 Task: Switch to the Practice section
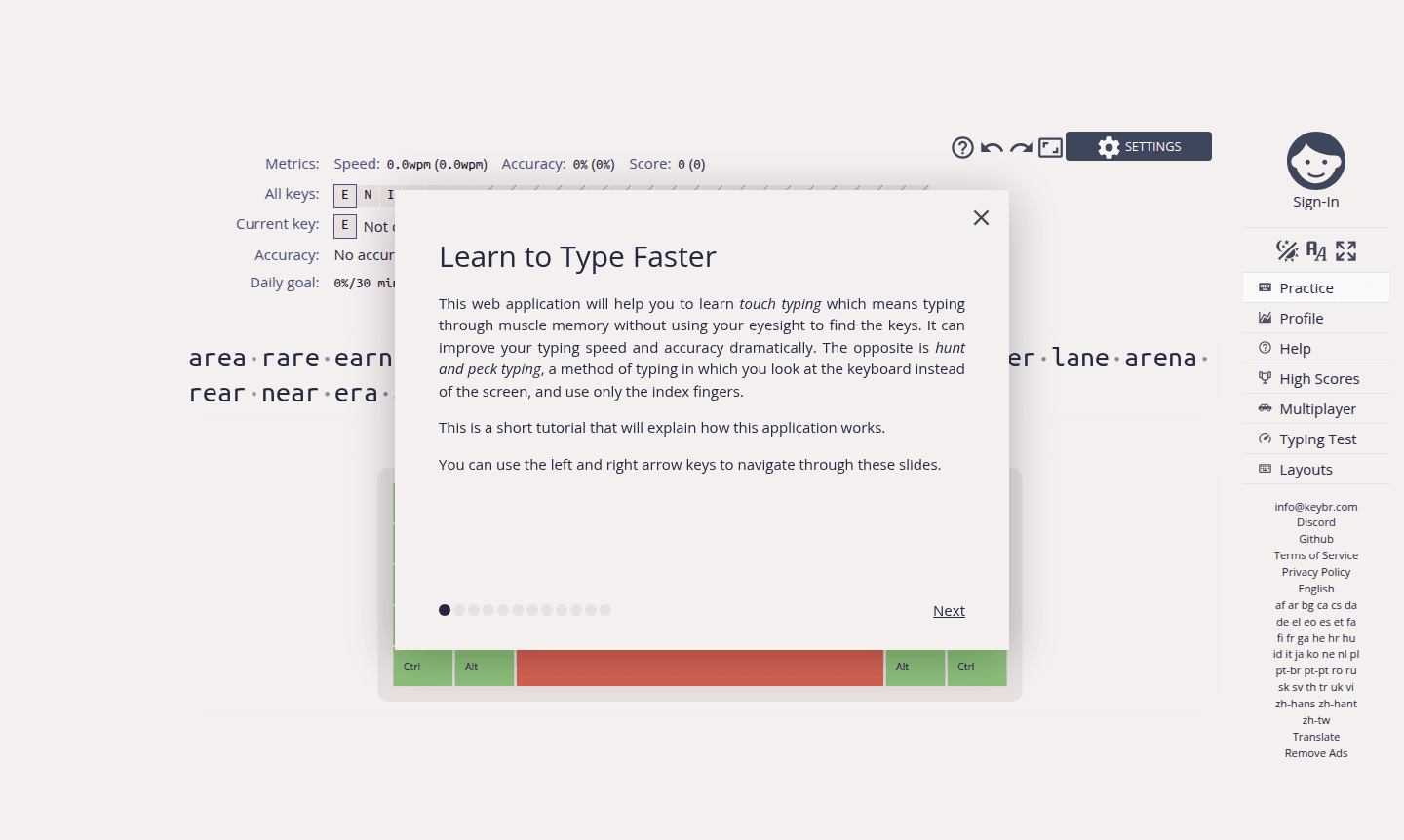[x=1305, y=287]
